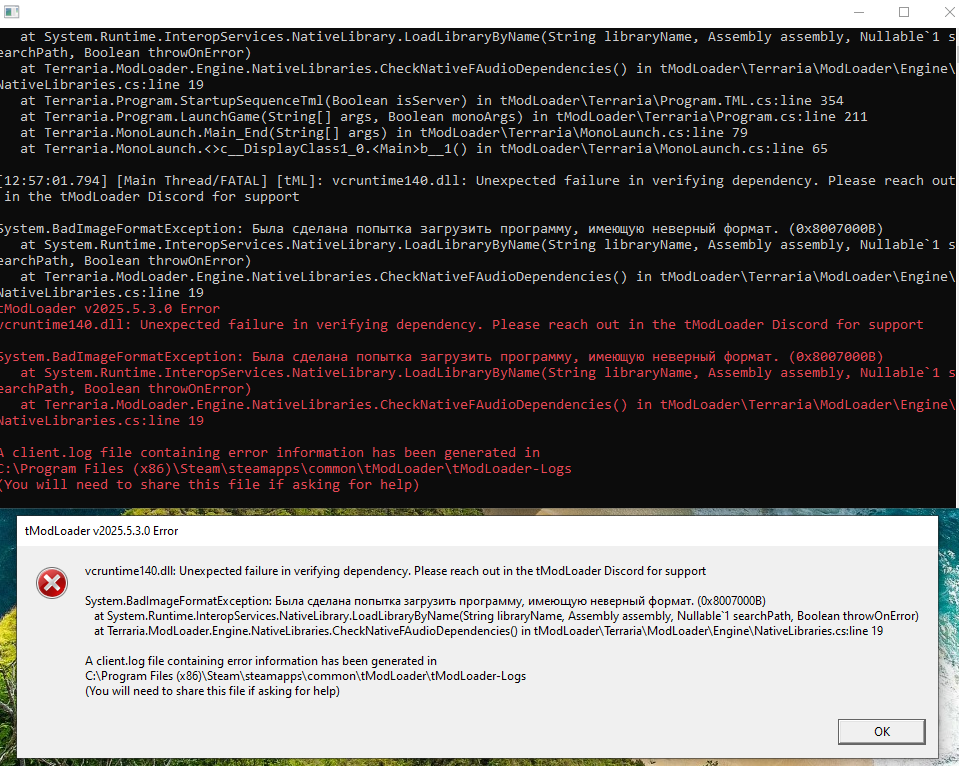This screenshot has width=959, height=766.
Task: Click the dialog title 'tModLoader v2025.5.3.0 Error'
Action: (x=102, y=531)
